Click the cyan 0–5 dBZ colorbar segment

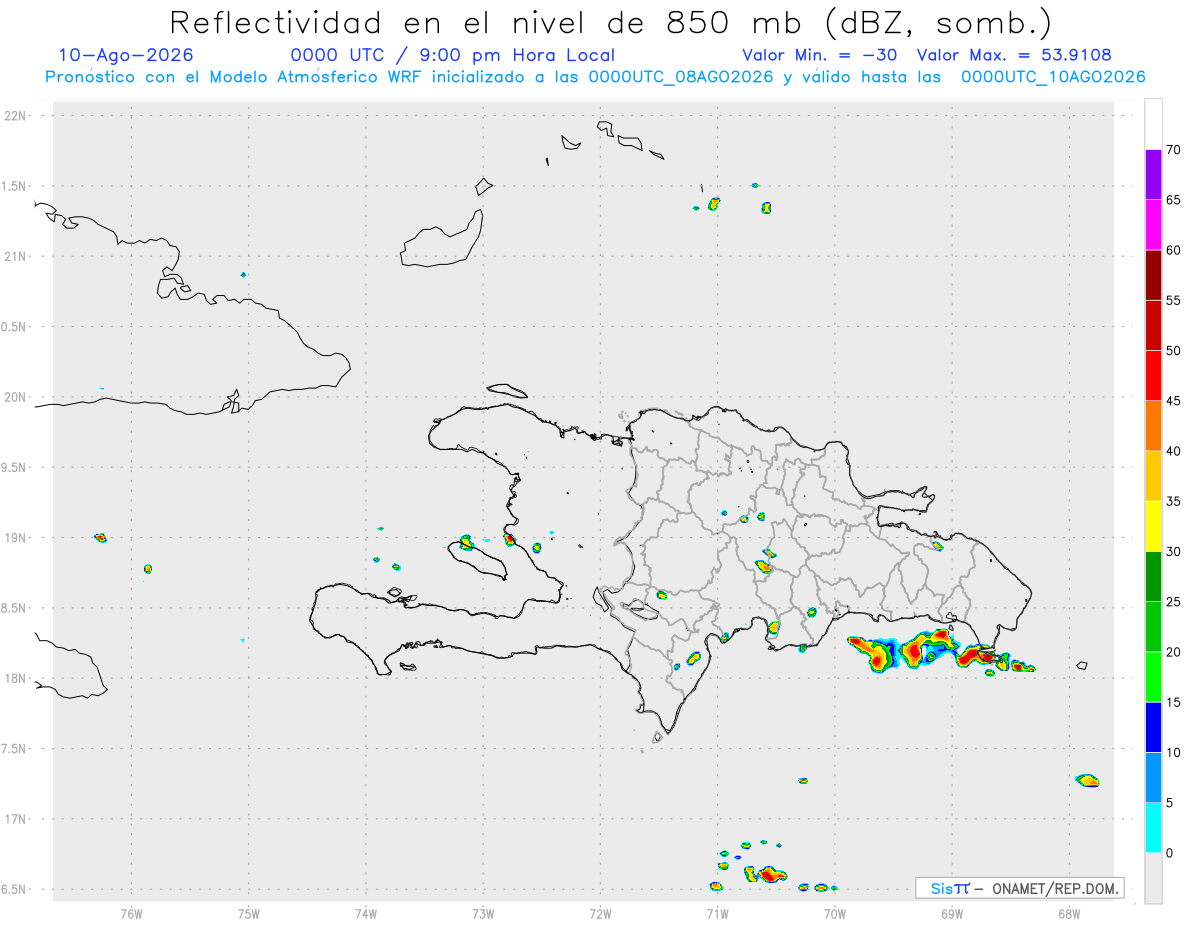1153,827
